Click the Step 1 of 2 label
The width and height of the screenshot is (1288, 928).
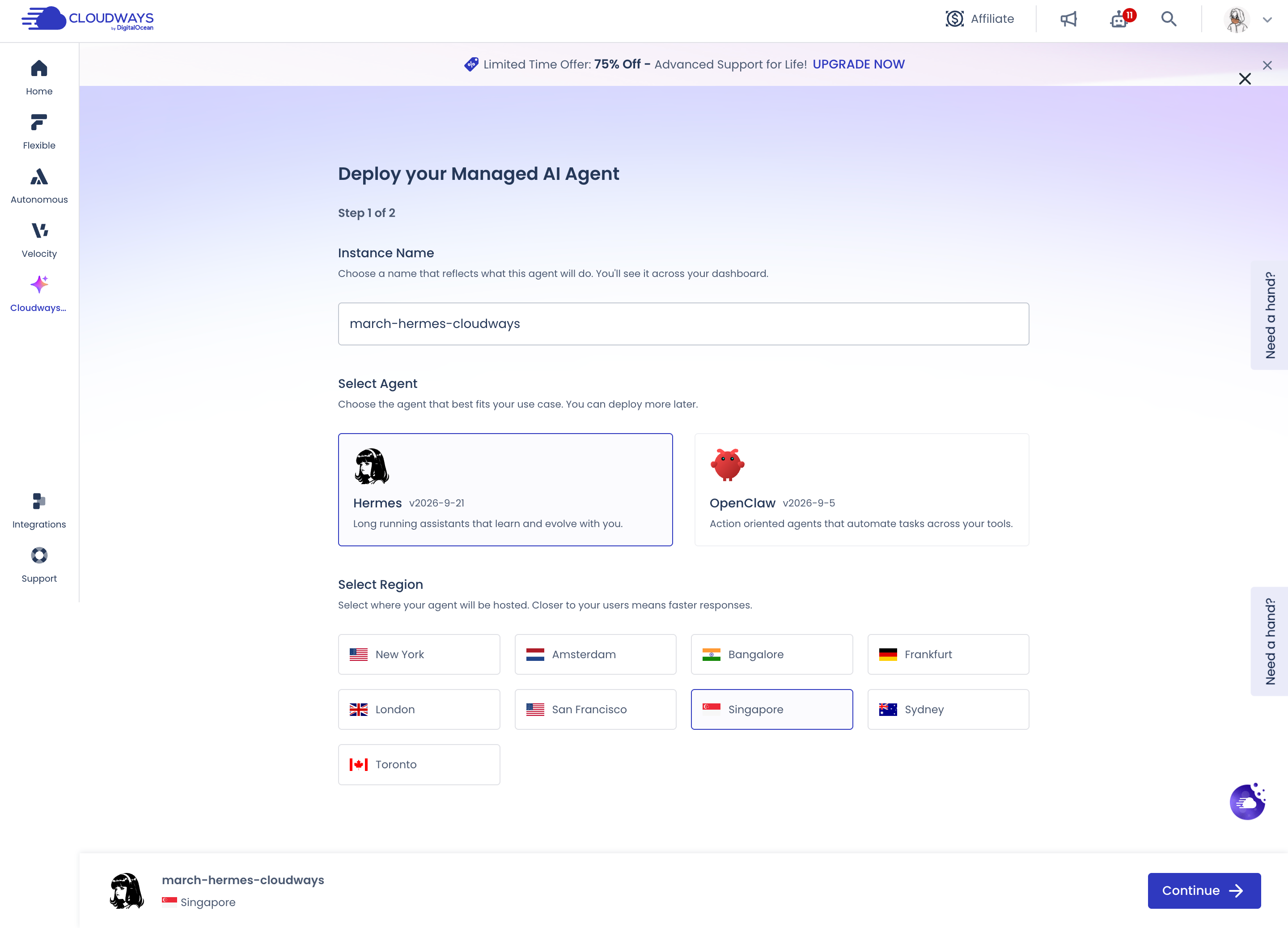tap(366, 213)
